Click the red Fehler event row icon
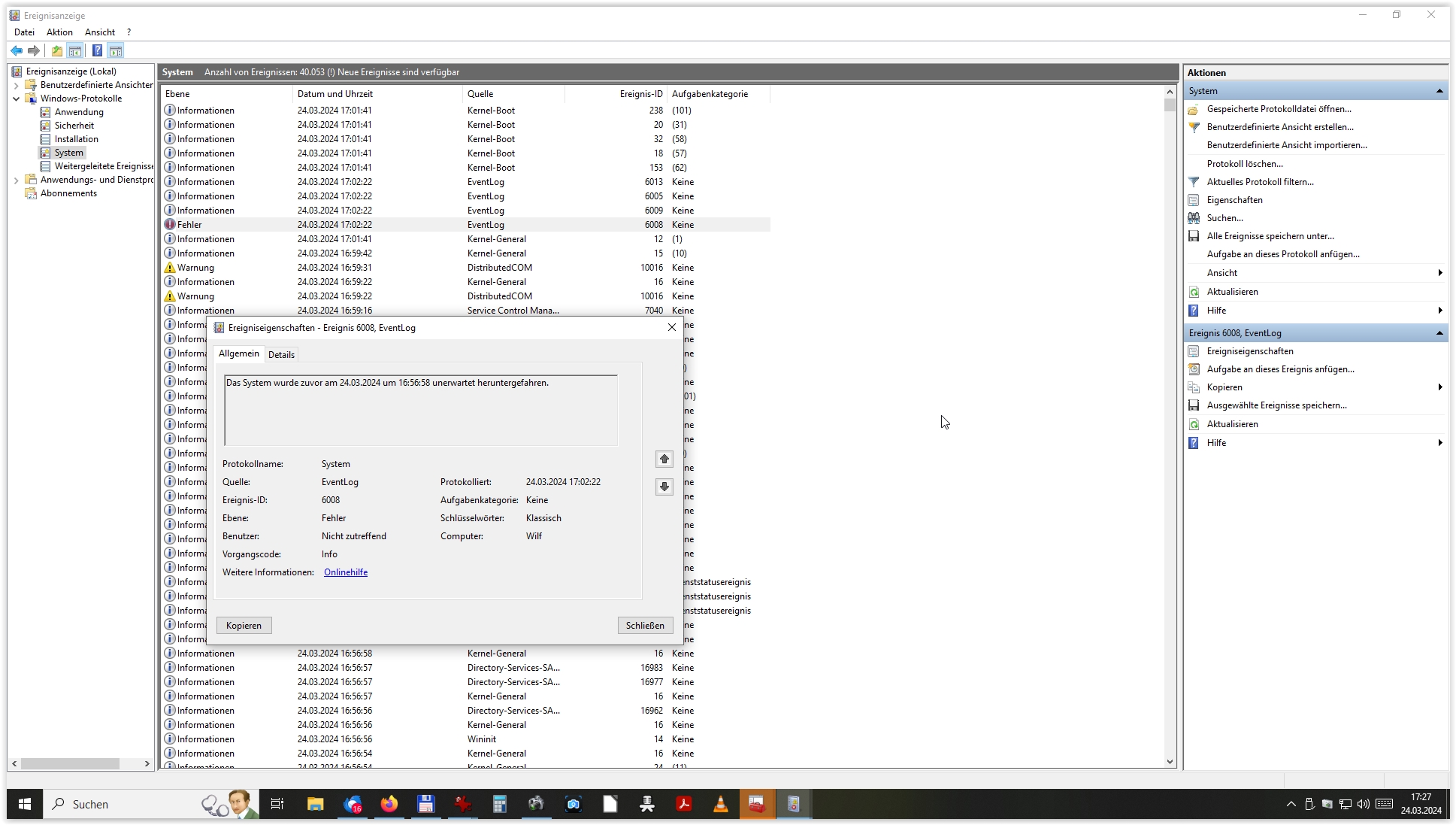Viewport: 1456px width, 825px height. click(170, 225)
